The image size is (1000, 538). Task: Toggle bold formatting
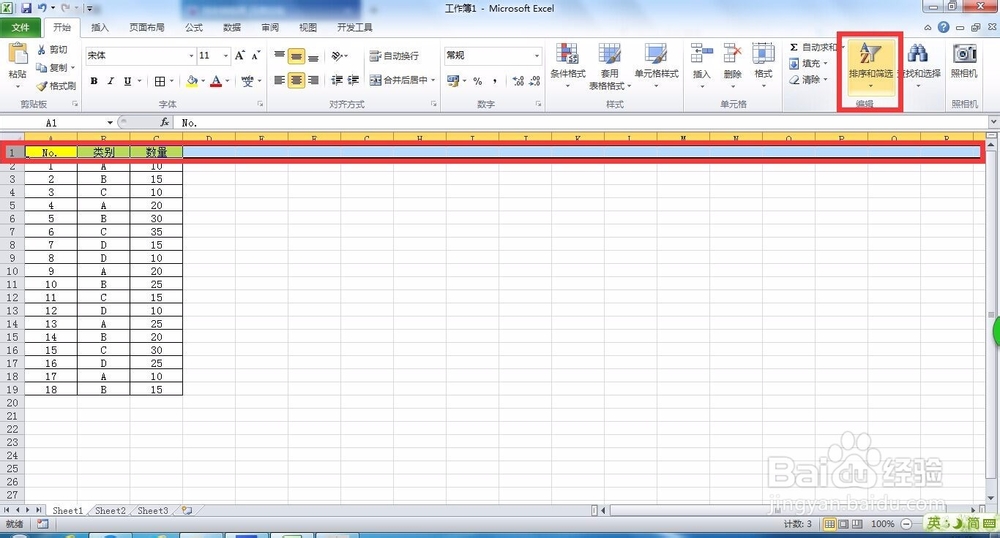point(94,81)
